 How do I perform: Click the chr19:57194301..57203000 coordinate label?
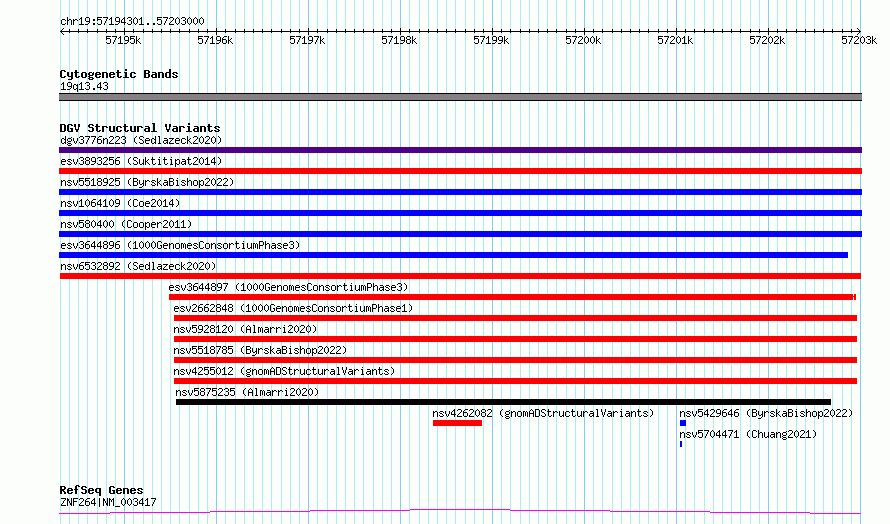[132, 22]
